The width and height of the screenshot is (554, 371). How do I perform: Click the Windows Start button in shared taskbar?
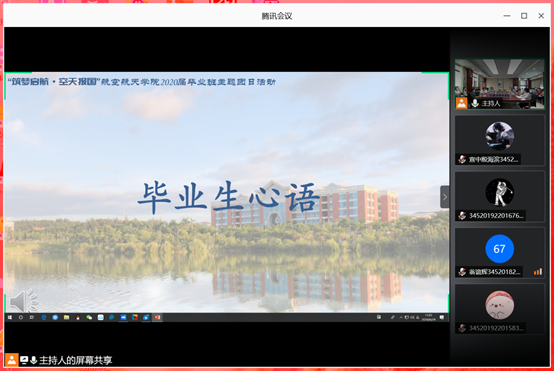(x=10, y=317)
